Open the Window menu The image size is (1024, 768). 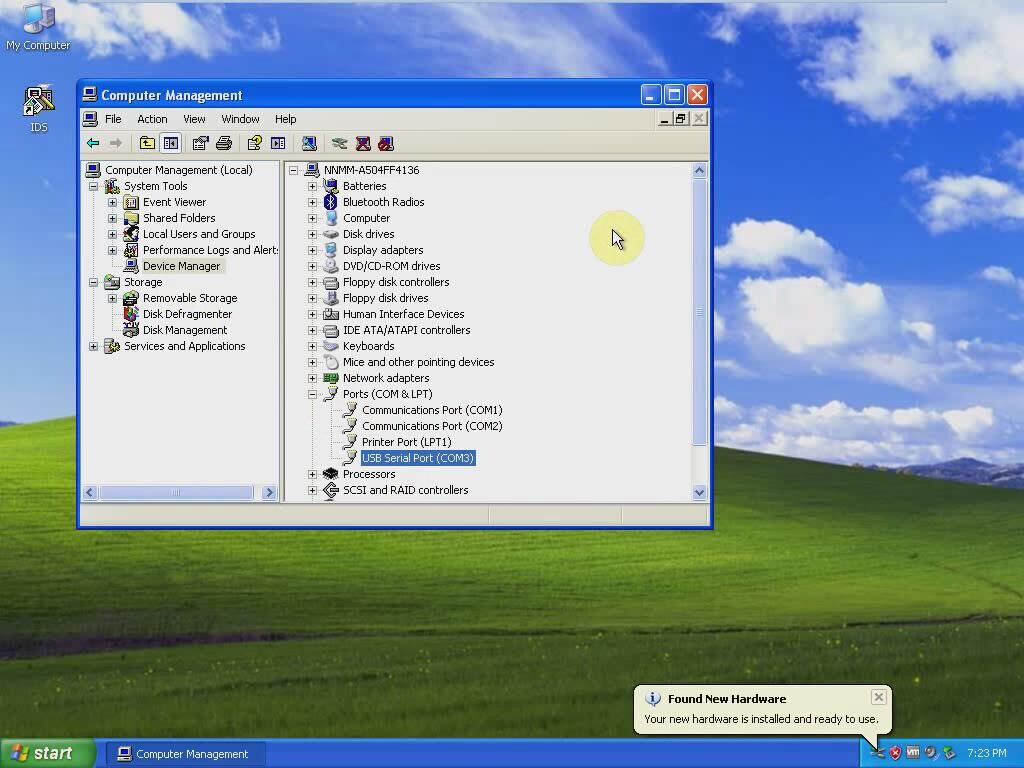pos(240,119)
